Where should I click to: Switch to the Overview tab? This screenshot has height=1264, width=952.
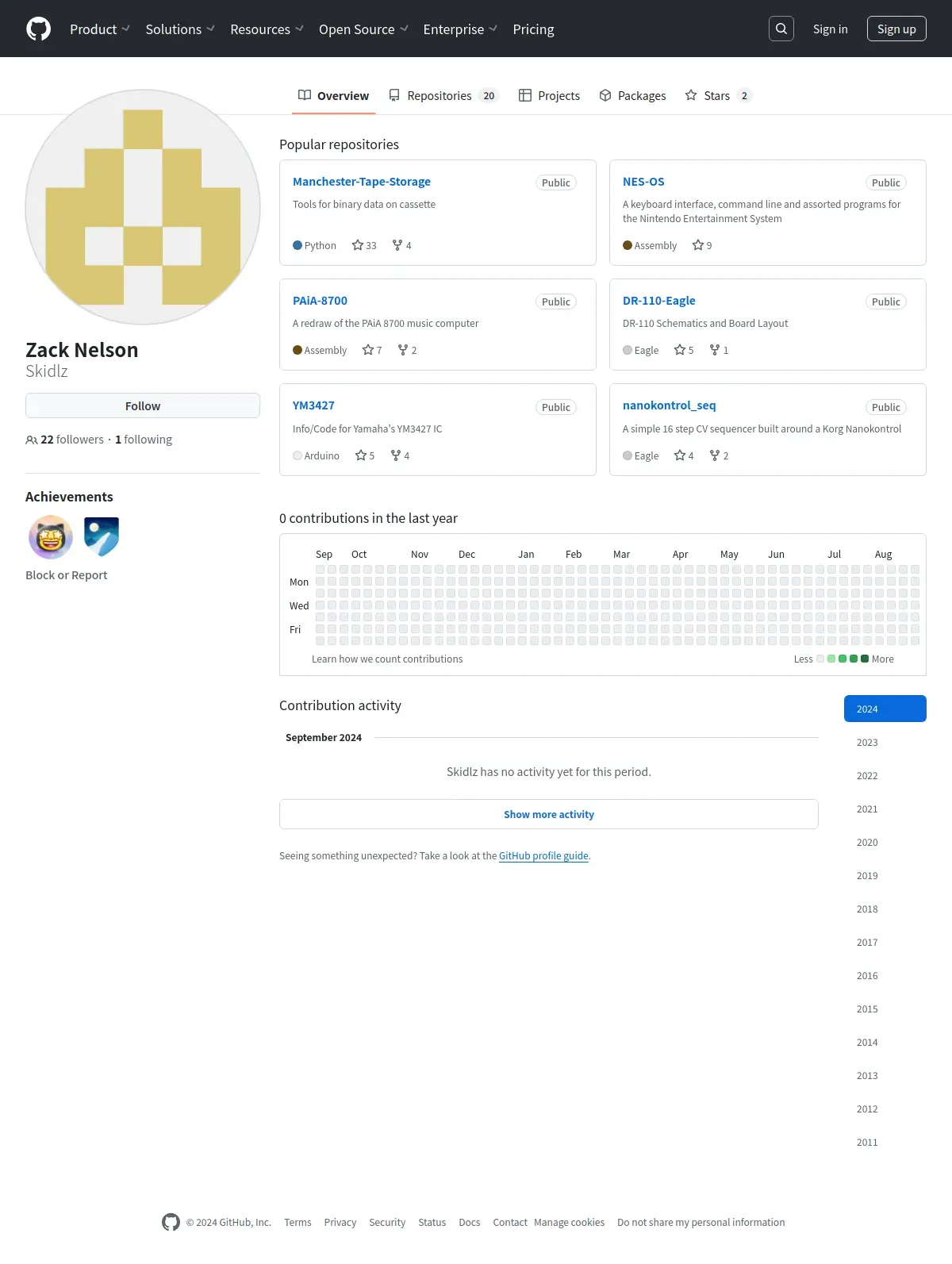click(333, 95)
